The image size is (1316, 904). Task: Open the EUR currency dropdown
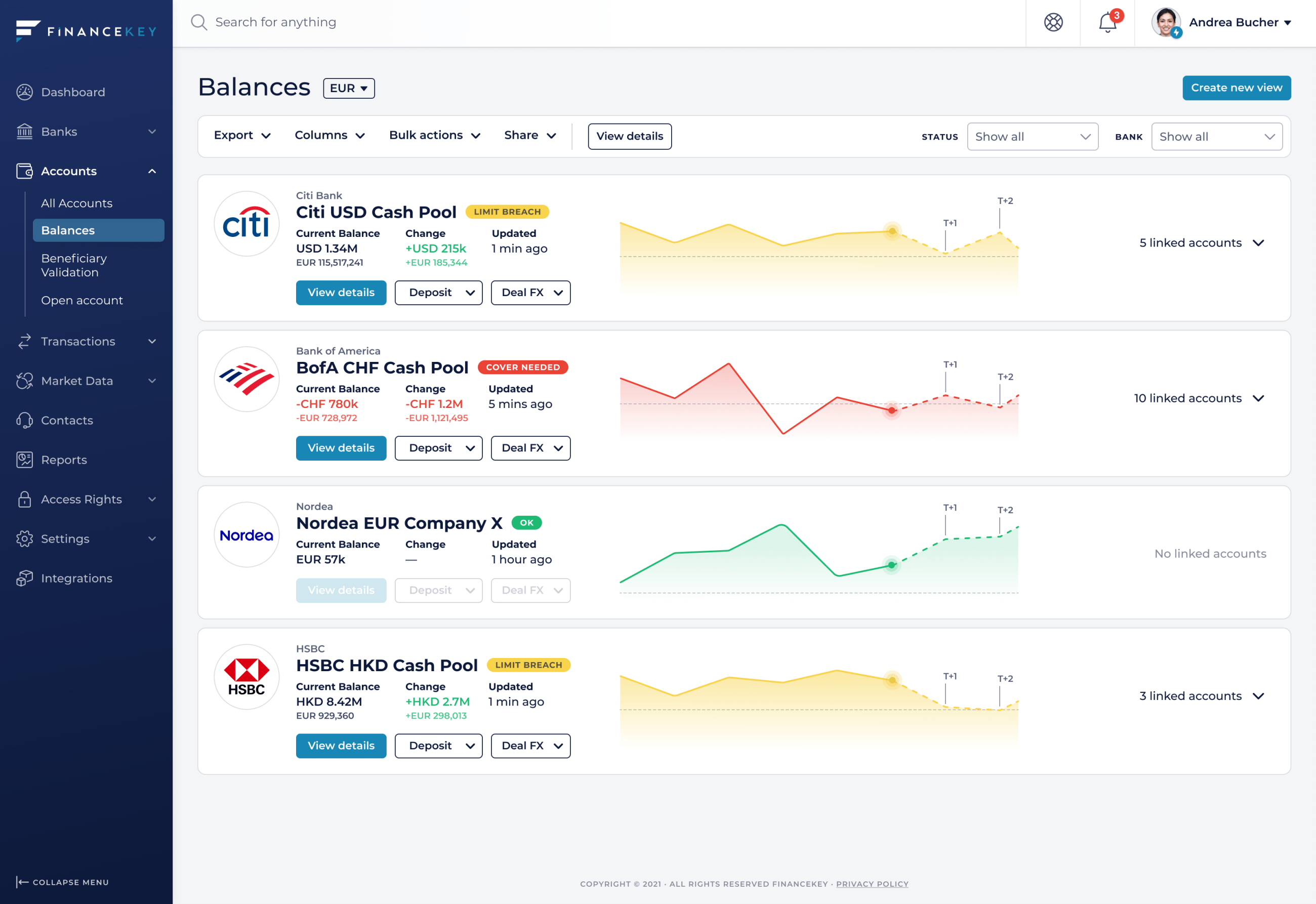349,89
